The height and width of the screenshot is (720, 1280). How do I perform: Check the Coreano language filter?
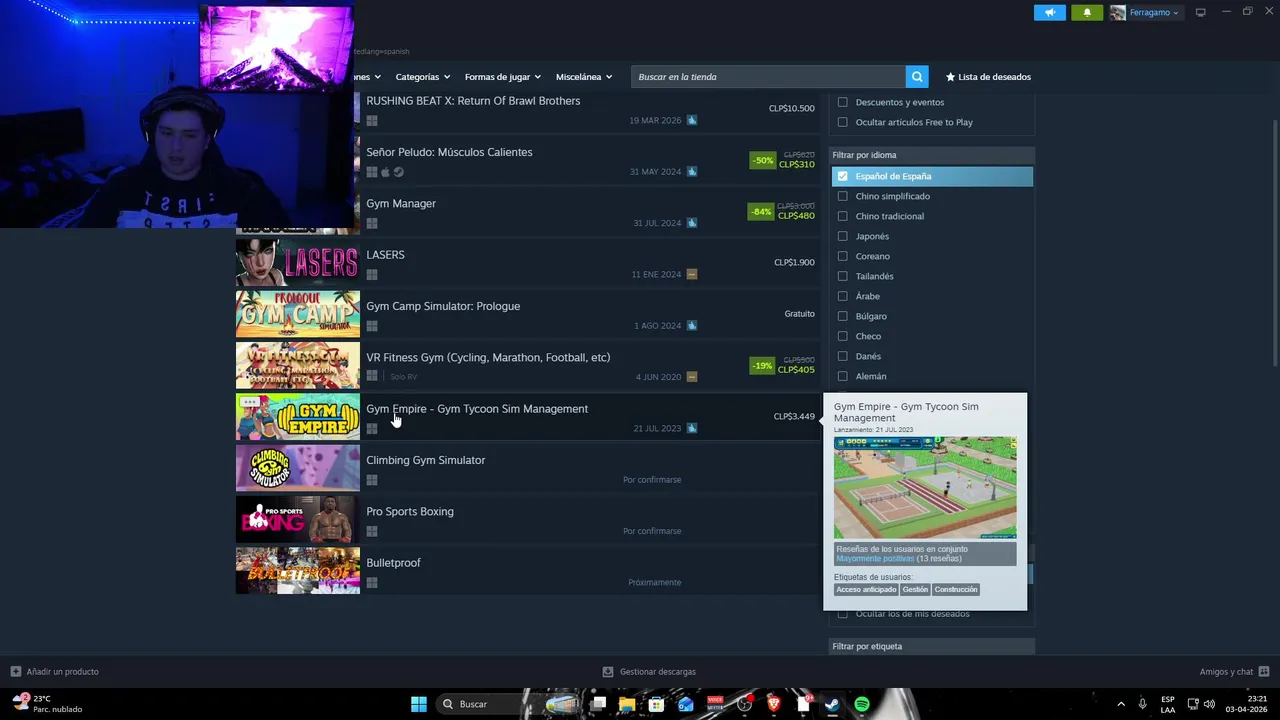coord(842,256)
